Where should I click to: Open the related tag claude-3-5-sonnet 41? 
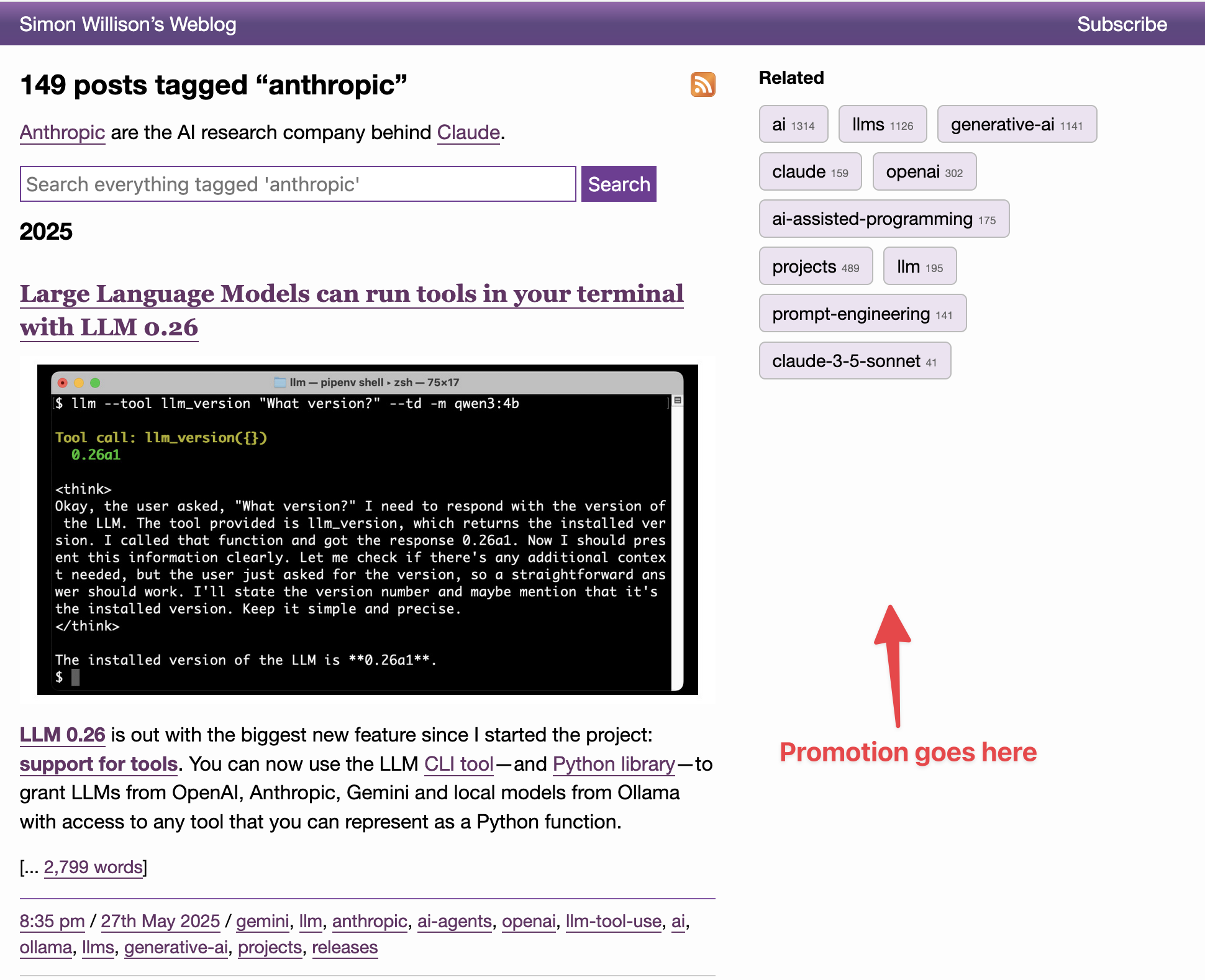pos(855,361)
